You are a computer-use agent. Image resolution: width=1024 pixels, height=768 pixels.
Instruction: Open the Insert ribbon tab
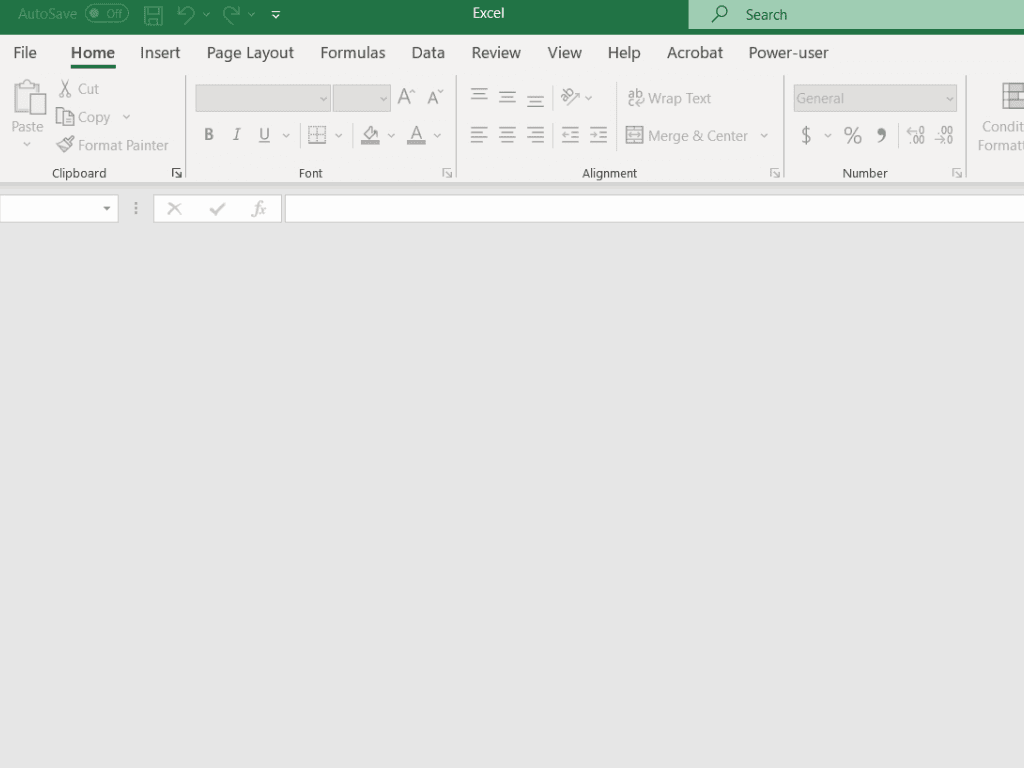tap(160, 53)
